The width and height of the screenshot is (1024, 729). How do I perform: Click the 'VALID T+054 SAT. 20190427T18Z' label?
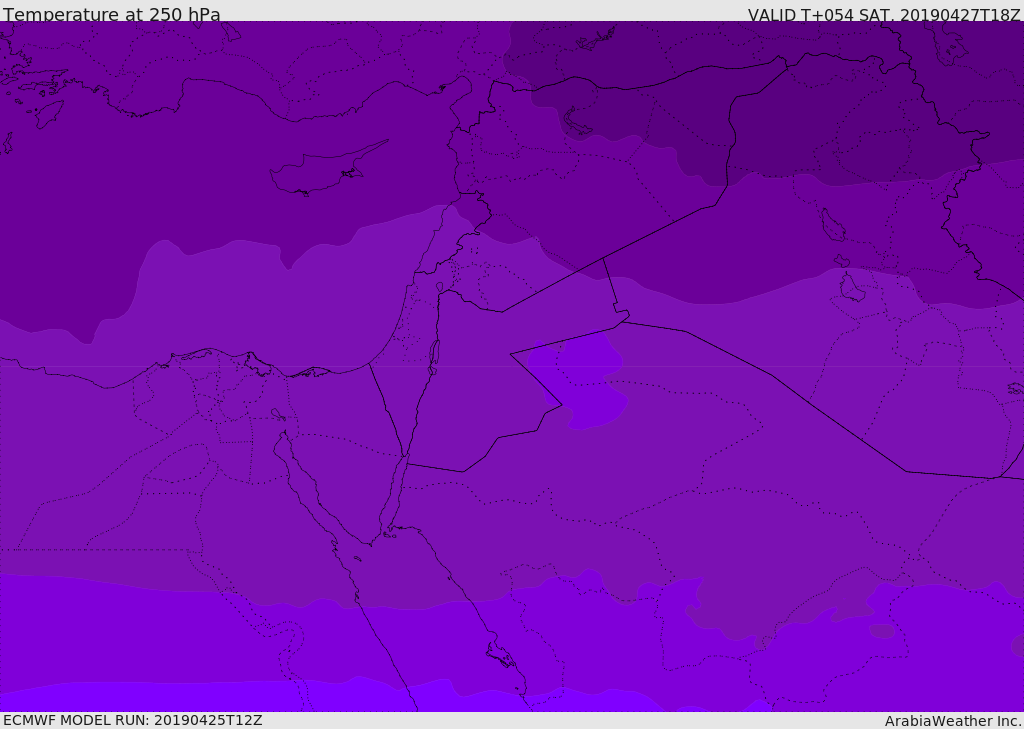click(x=884, y=14)
